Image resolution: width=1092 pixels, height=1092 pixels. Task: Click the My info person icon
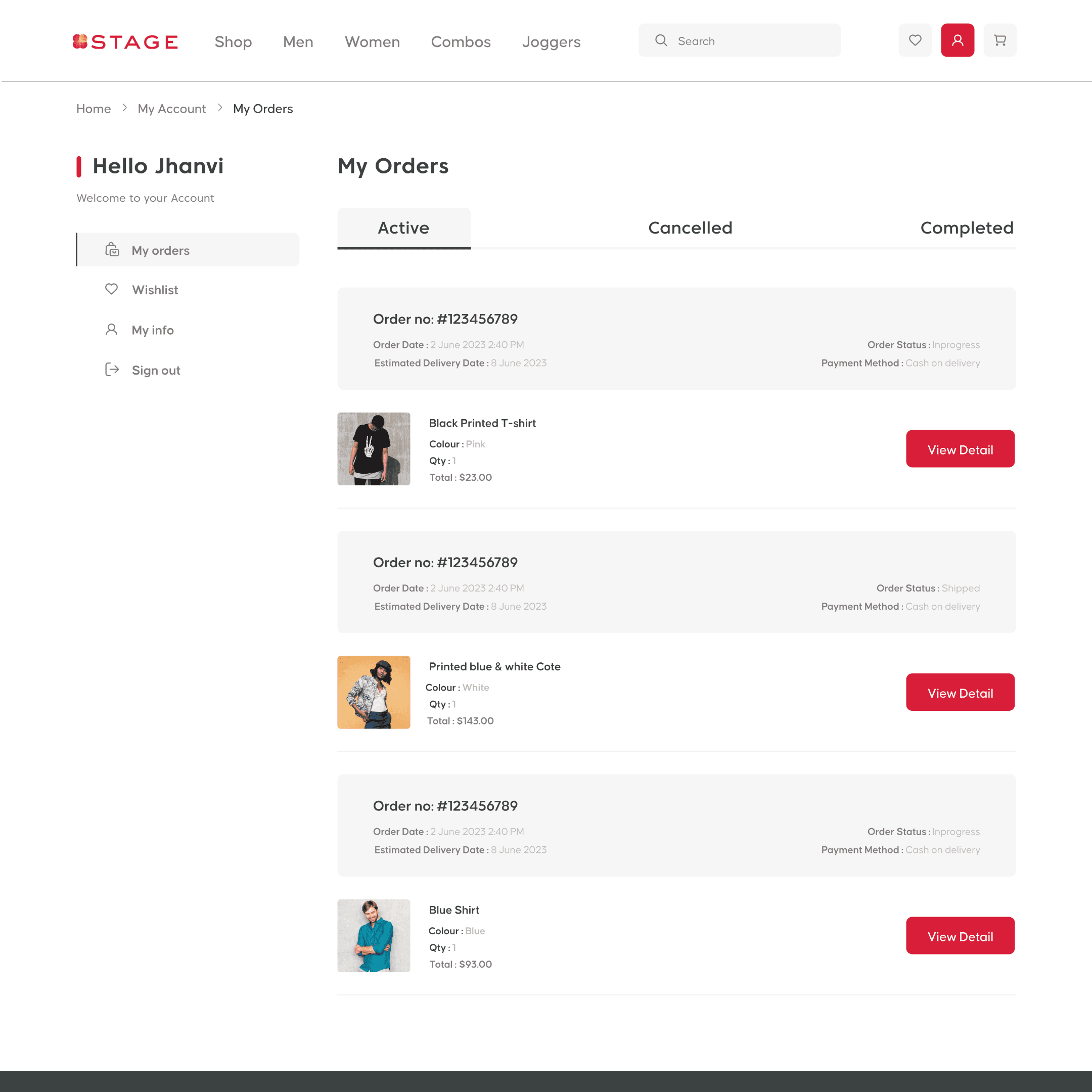coord(111,330)
